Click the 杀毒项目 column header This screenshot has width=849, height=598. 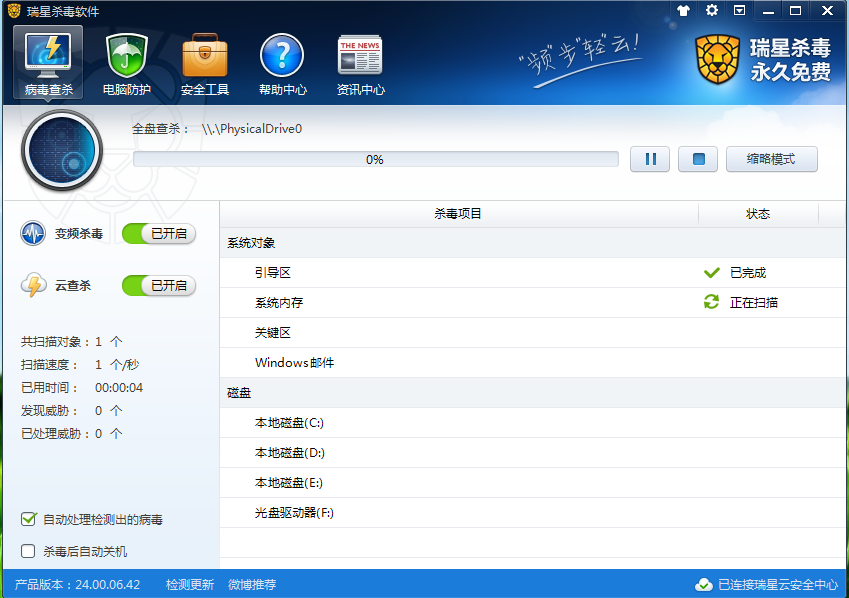pyautogui.click(x=459, y=214)
